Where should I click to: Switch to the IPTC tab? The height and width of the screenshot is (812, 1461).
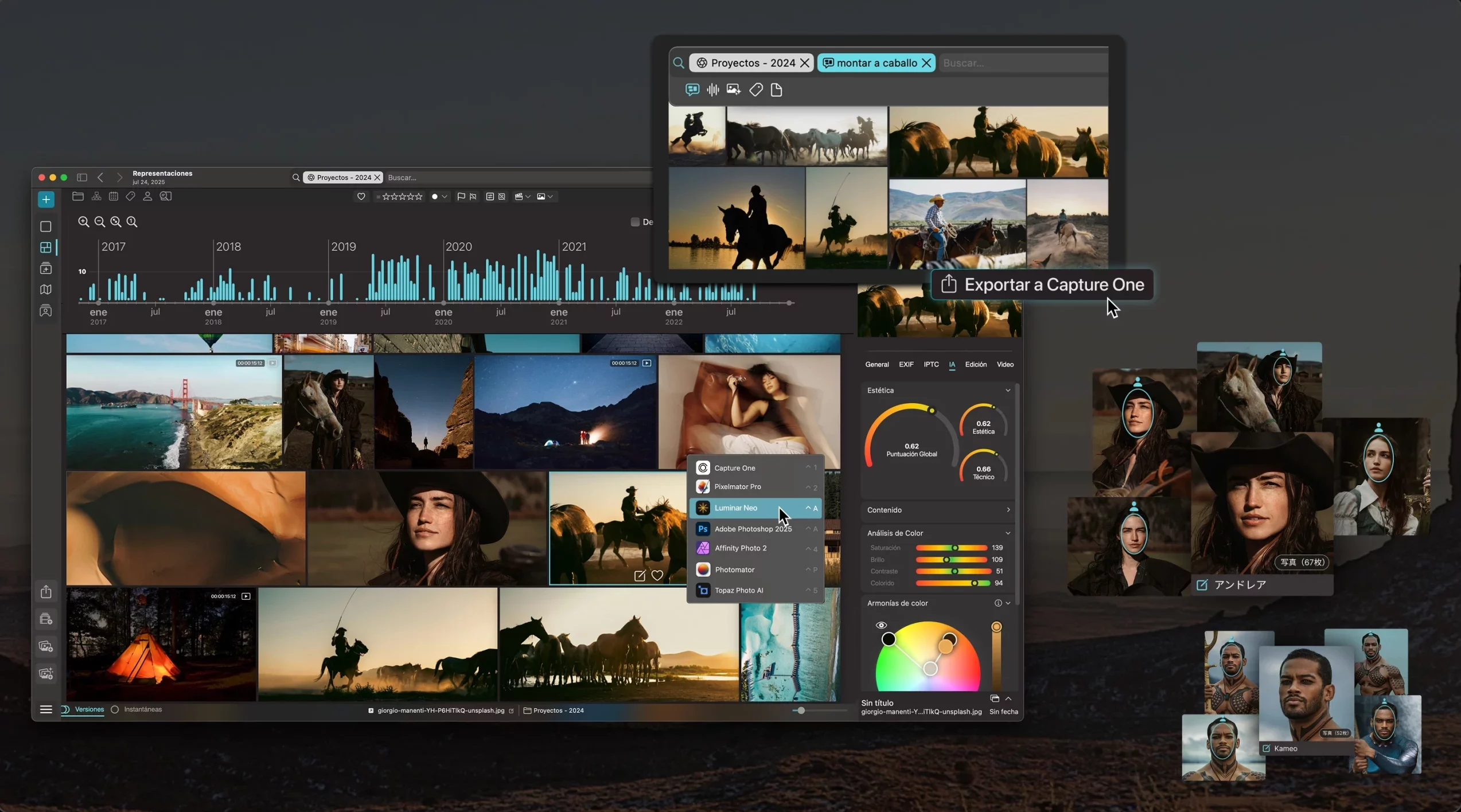tap(931, 365)
